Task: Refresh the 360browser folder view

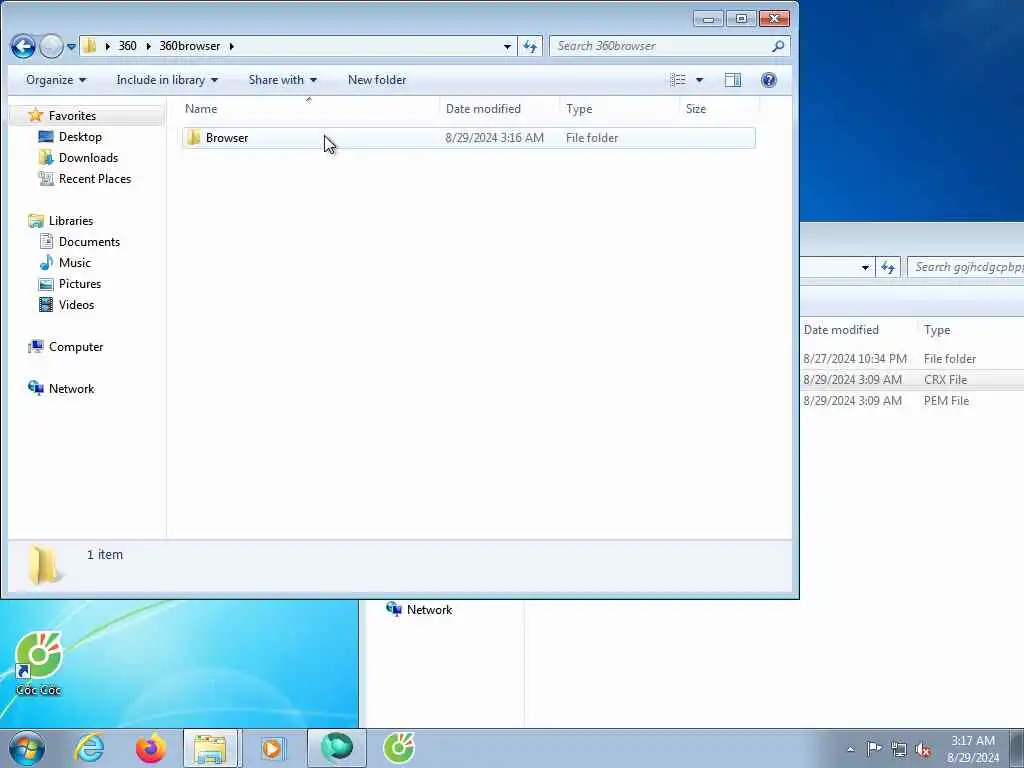Action: (x=530, y=46)
